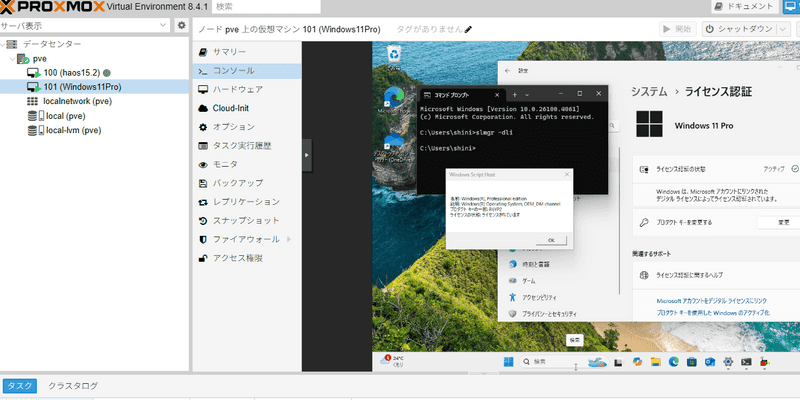Switch to the タスク log tab

(20, 386)
